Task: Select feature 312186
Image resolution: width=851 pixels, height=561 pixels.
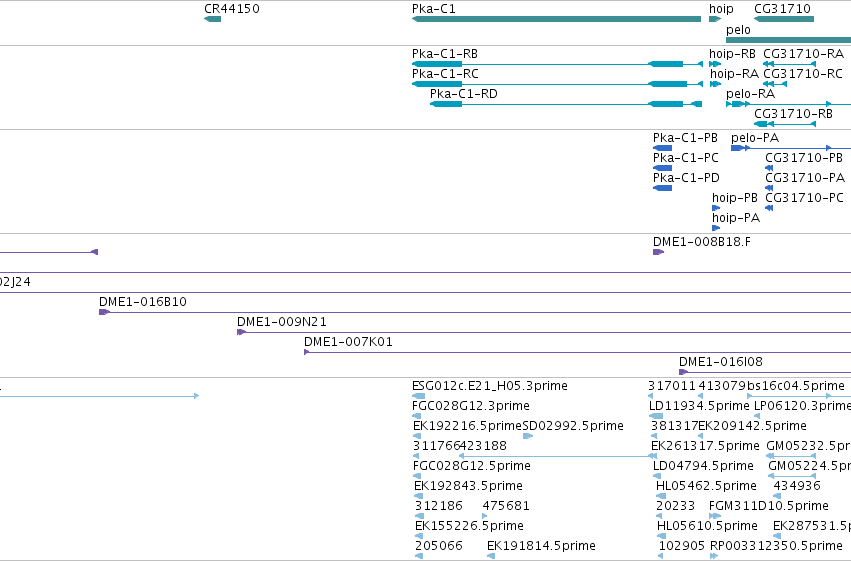Action: (420, 517)
